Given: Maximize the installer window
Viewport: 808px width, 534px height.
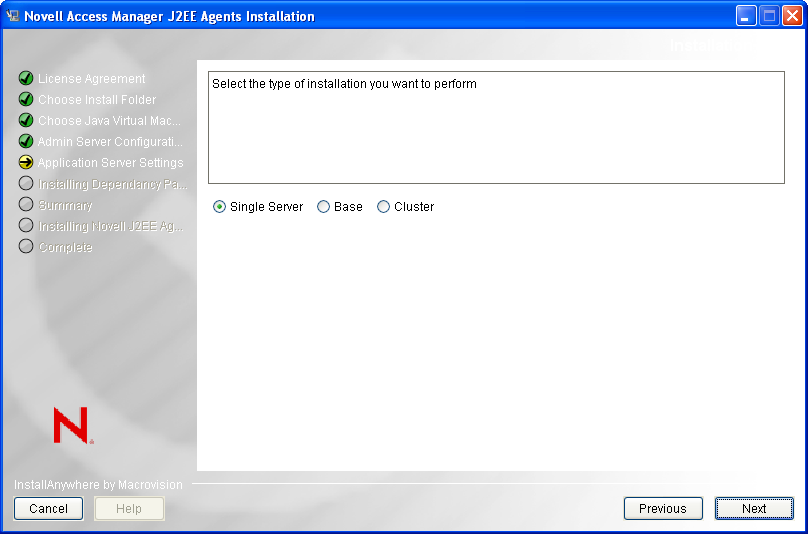Looking at the screenshot, I should click(769, 16).
